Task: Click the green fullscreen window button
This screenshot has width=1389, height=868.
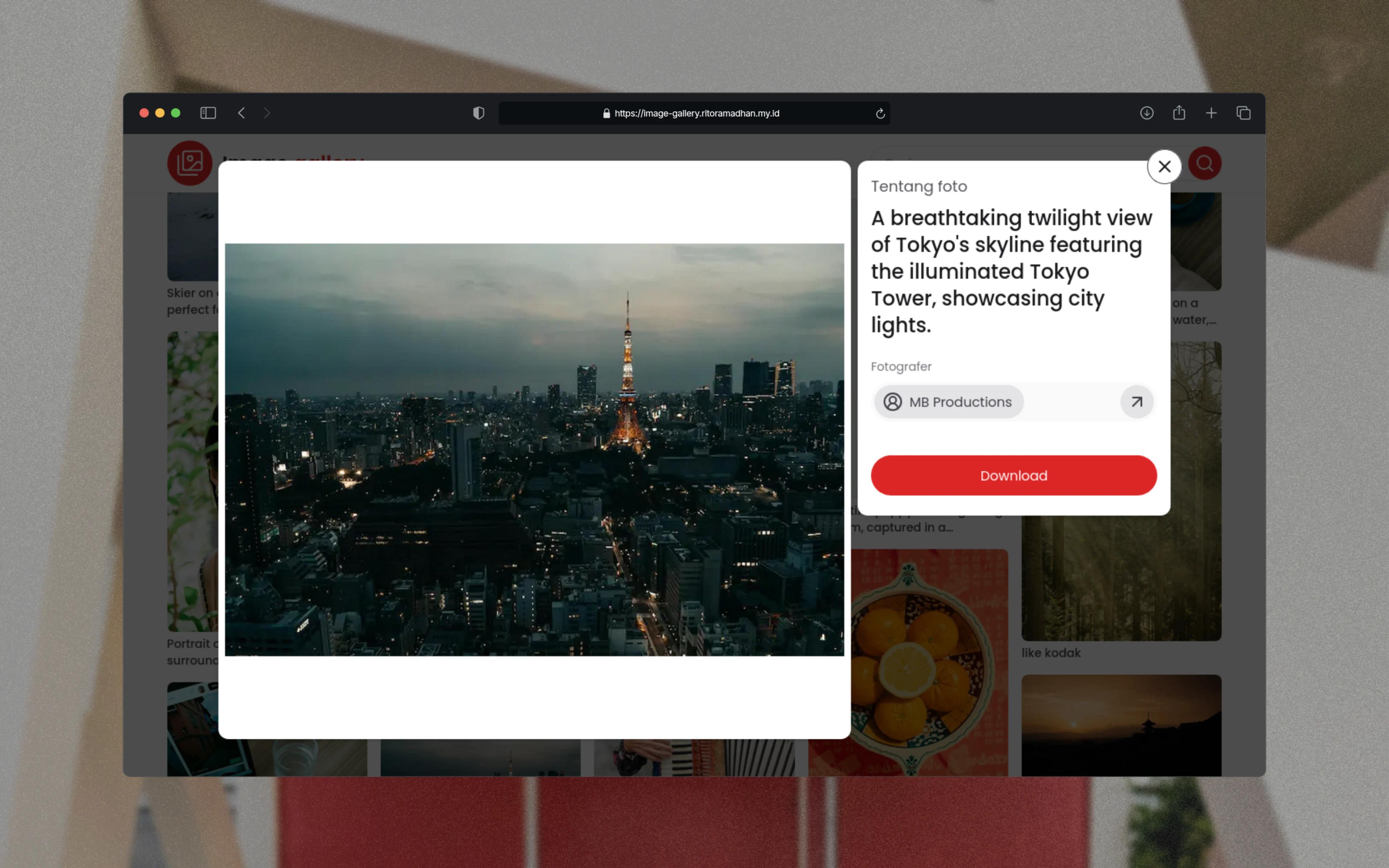Action: tap(176, 113)
